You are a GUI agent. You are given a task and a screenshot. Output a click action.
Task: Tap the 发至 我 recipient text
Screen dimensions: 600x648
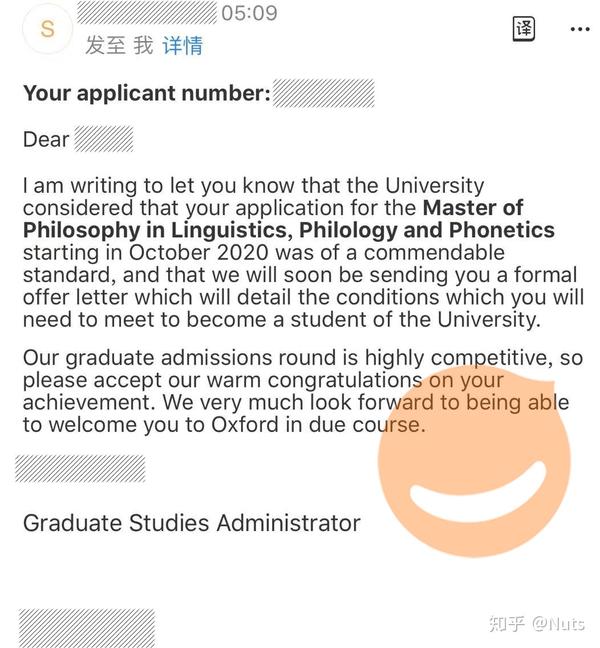click(119, 45)
